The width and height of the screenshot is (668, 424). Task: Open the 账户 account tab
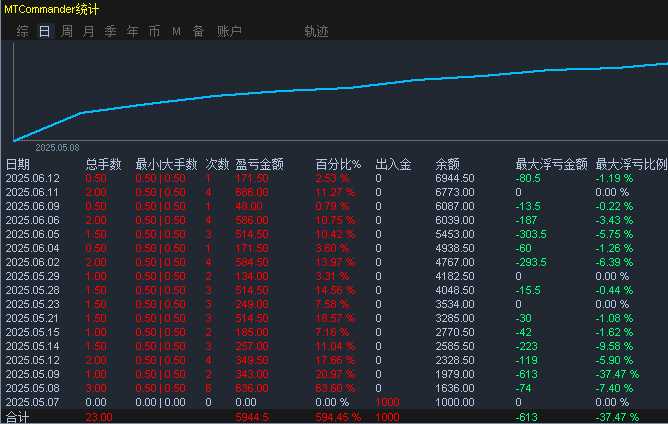(230, 31)
